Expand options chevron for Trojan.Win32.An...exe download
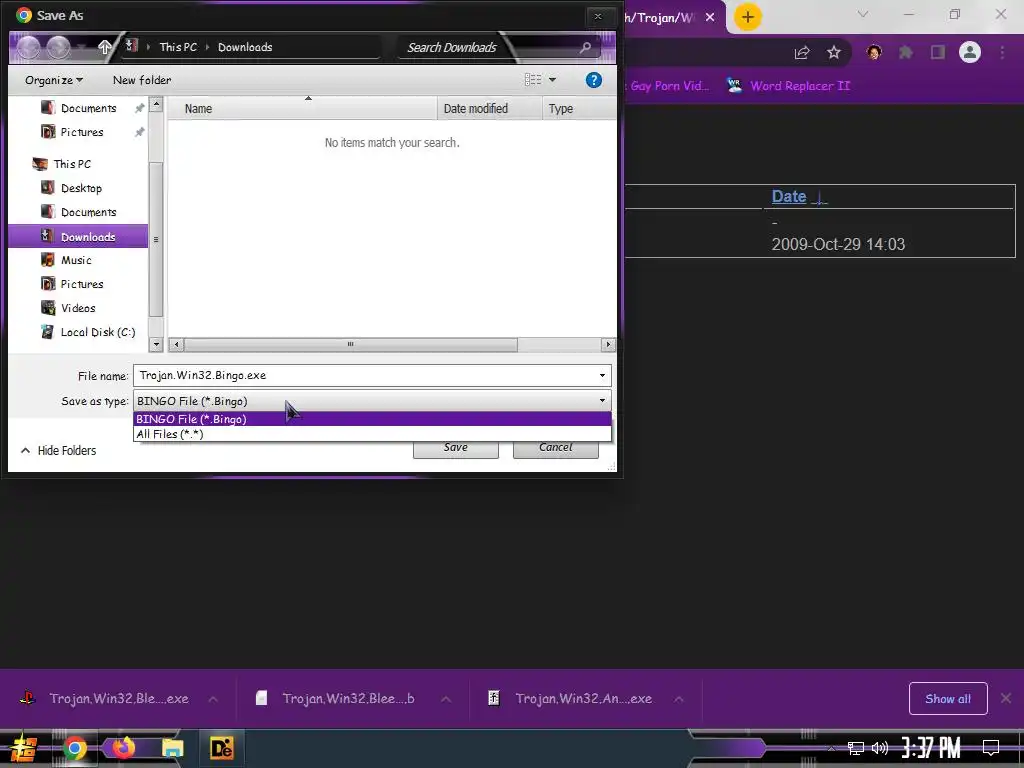The height and width of the screenshot is (768, 1024). tap(679, 699)
